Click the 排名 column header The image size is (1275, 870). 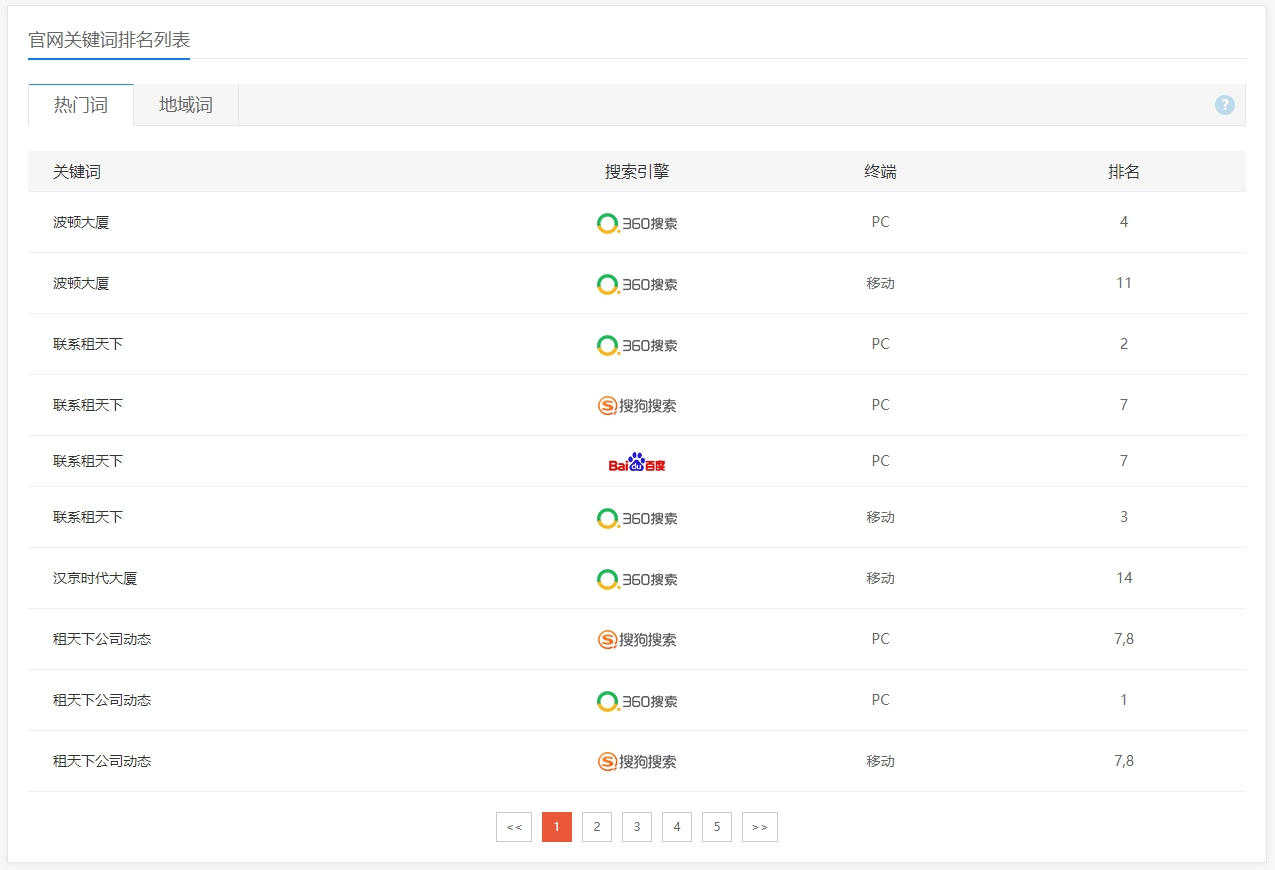1124,172
